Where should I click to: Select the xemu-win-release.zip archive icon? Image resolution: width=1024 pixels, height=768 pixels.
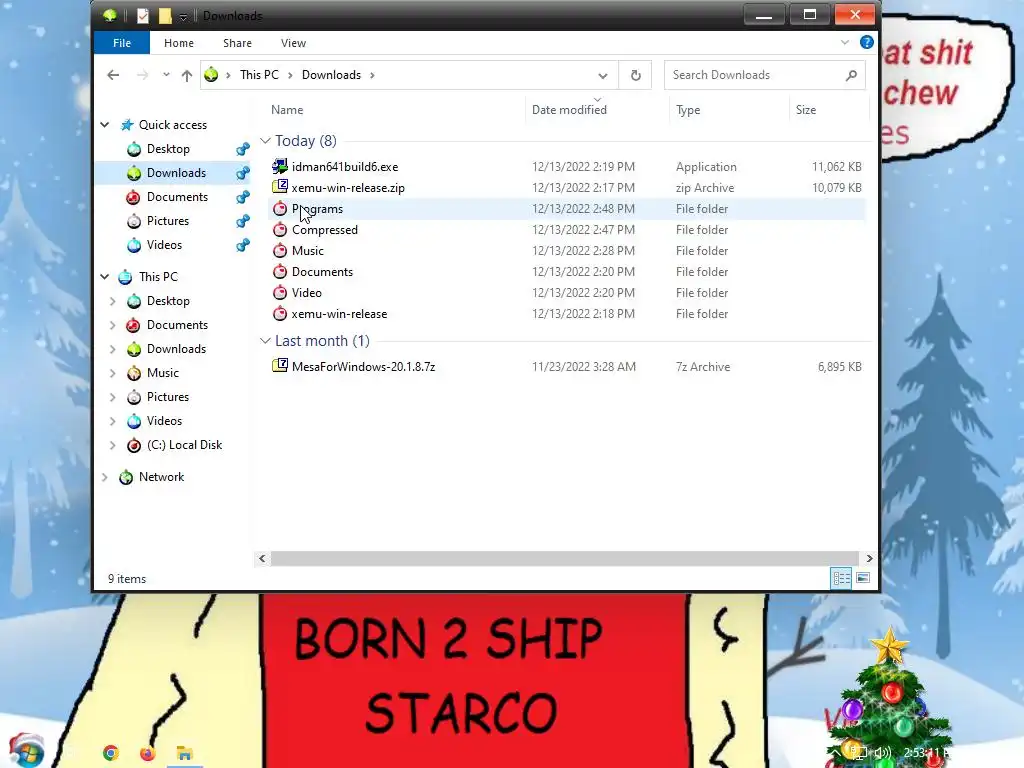pyautogui.click(x=280, y=187)
